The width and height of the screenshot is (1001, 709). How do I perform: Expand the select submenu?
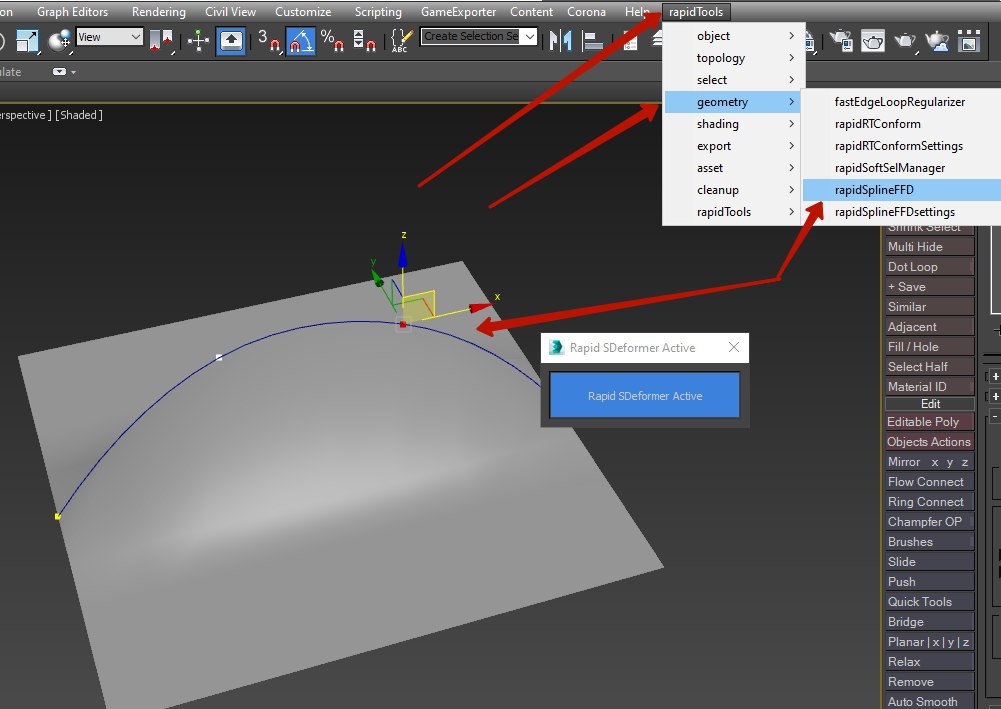(734, 80)
